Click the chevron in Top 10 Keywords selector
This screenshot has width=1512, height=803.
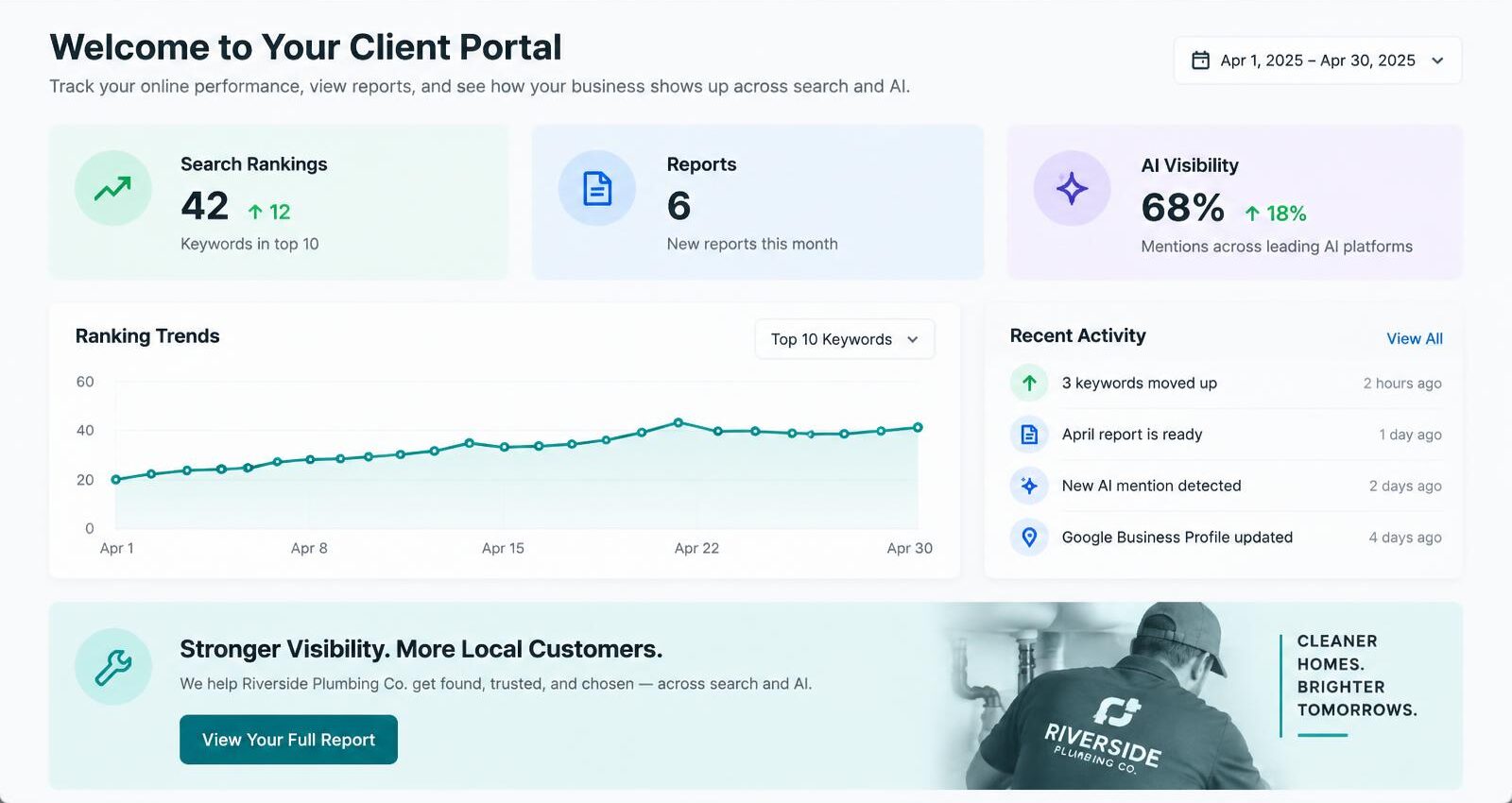coord(912,339)
